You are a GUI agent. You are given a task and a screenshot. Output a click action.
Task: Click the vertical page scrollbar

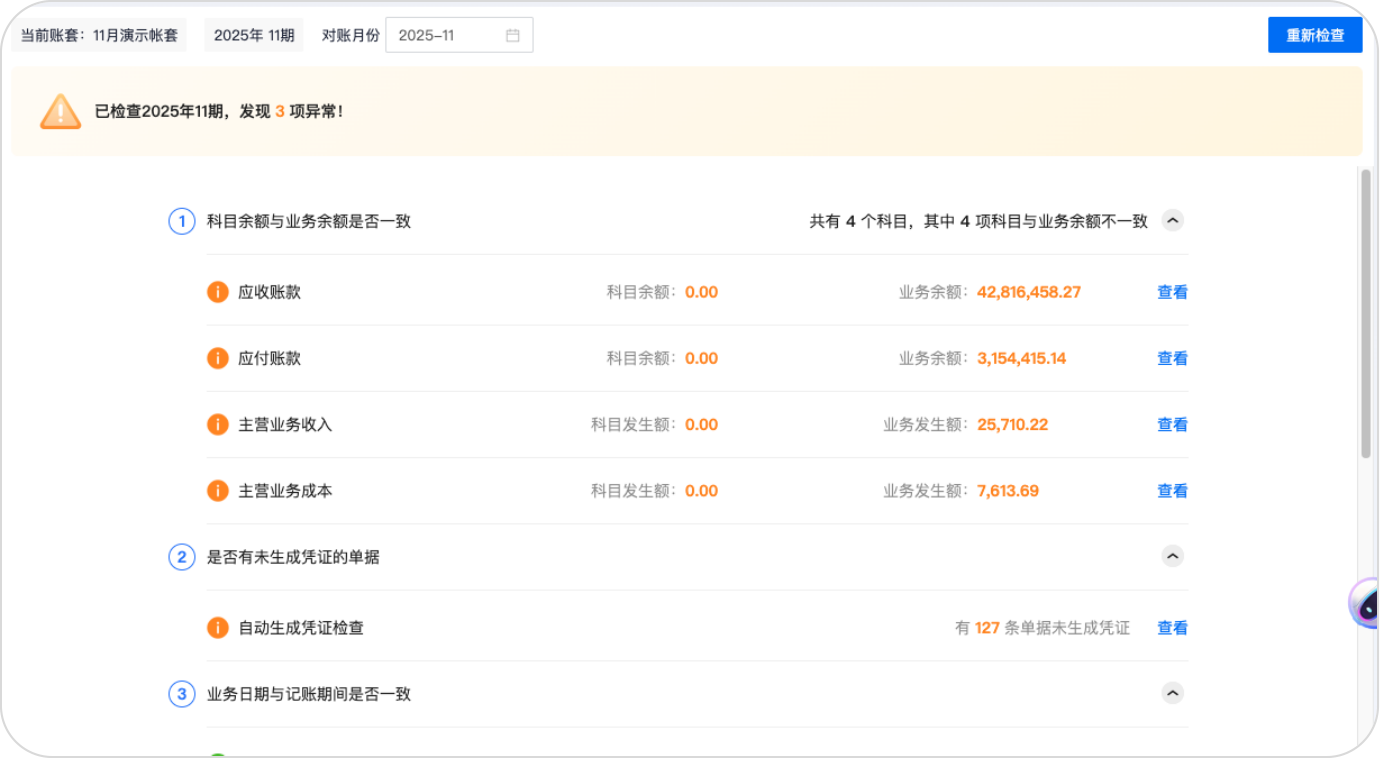(x=1366, y=312)
